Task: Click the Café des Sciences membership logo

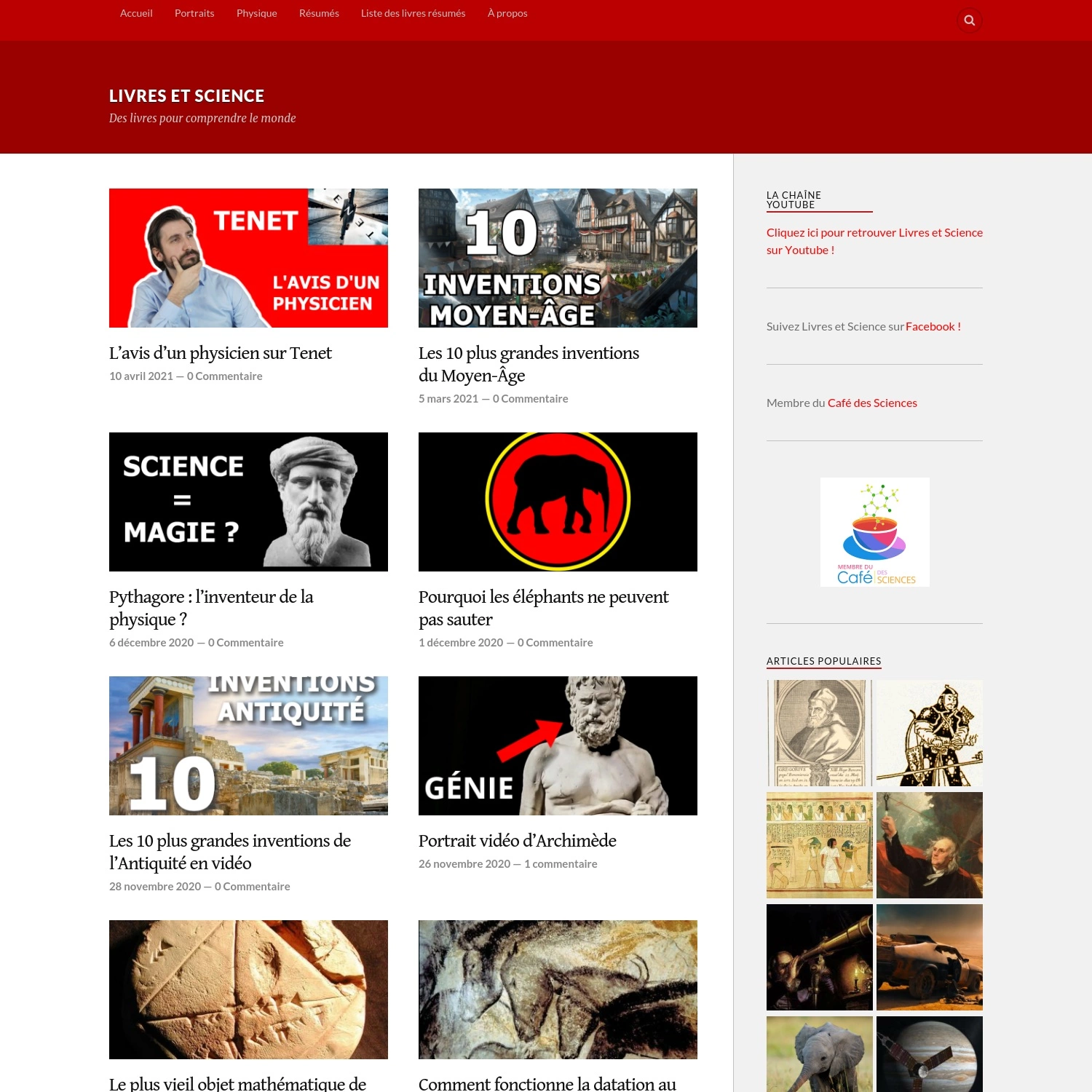Action: click(875, 532)
